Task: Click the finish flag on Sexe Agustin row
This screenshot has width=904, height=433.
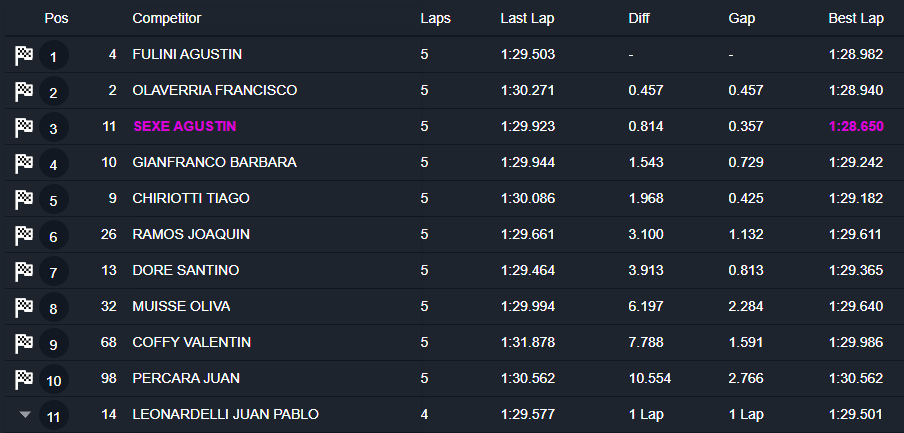Action: pyautogui.click(x=24, y=128)
